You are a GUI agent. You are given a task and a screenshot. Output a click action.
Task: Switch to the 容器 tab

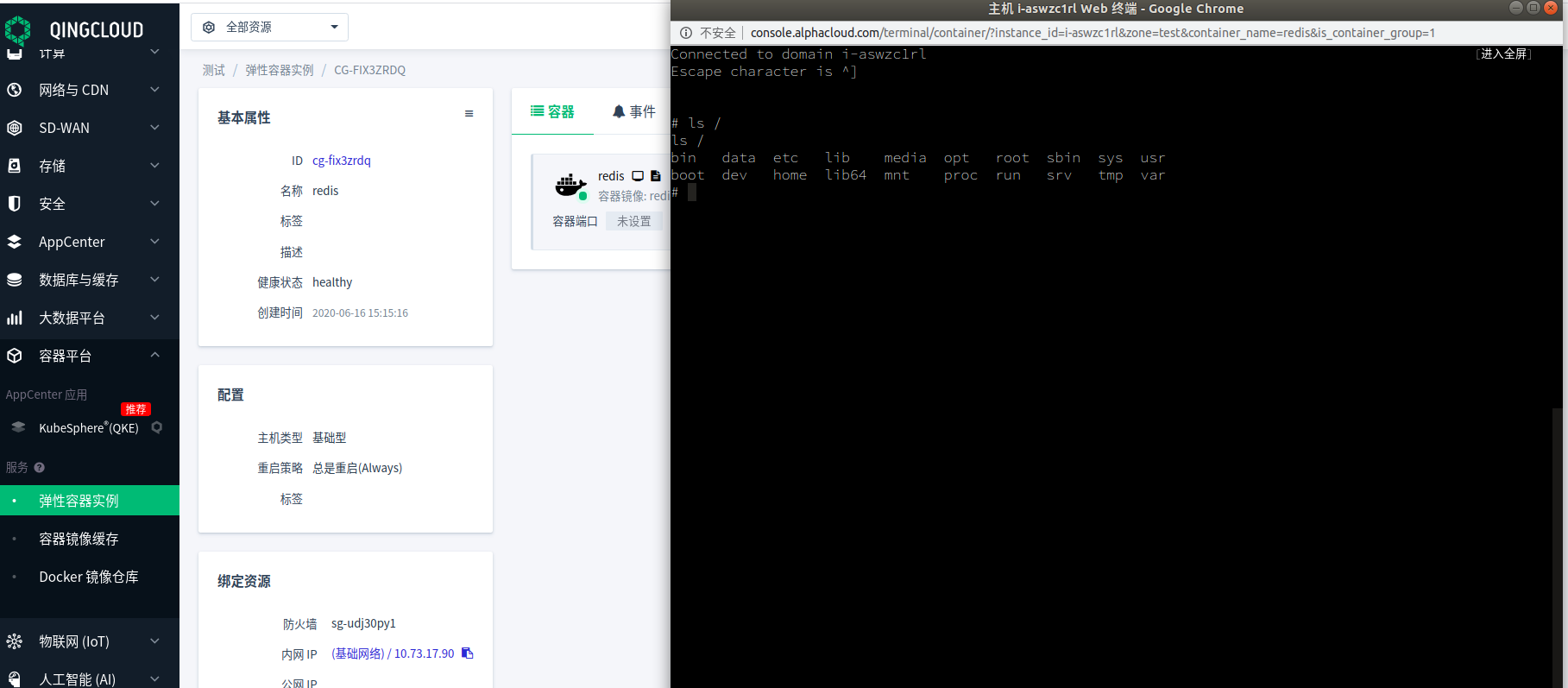click(x=552, y=111)
